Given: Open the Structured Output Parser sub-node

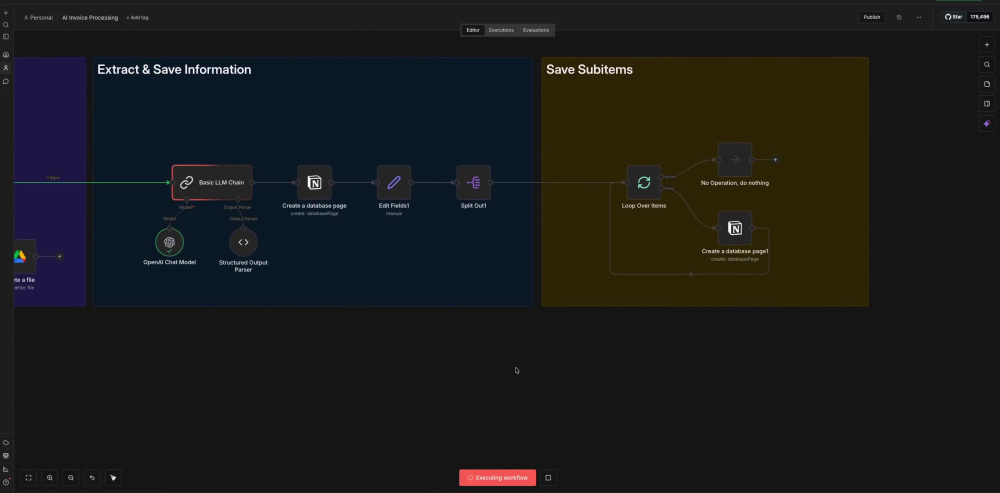Looking at the screenshot, I should [x=243, y=242].
